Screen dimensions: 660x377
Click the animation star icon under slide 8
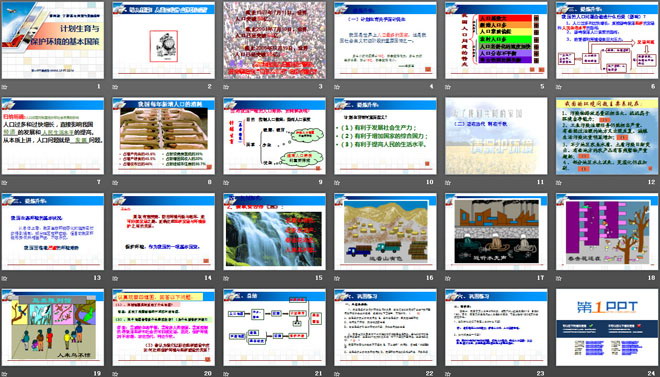[x=115, y=183]
